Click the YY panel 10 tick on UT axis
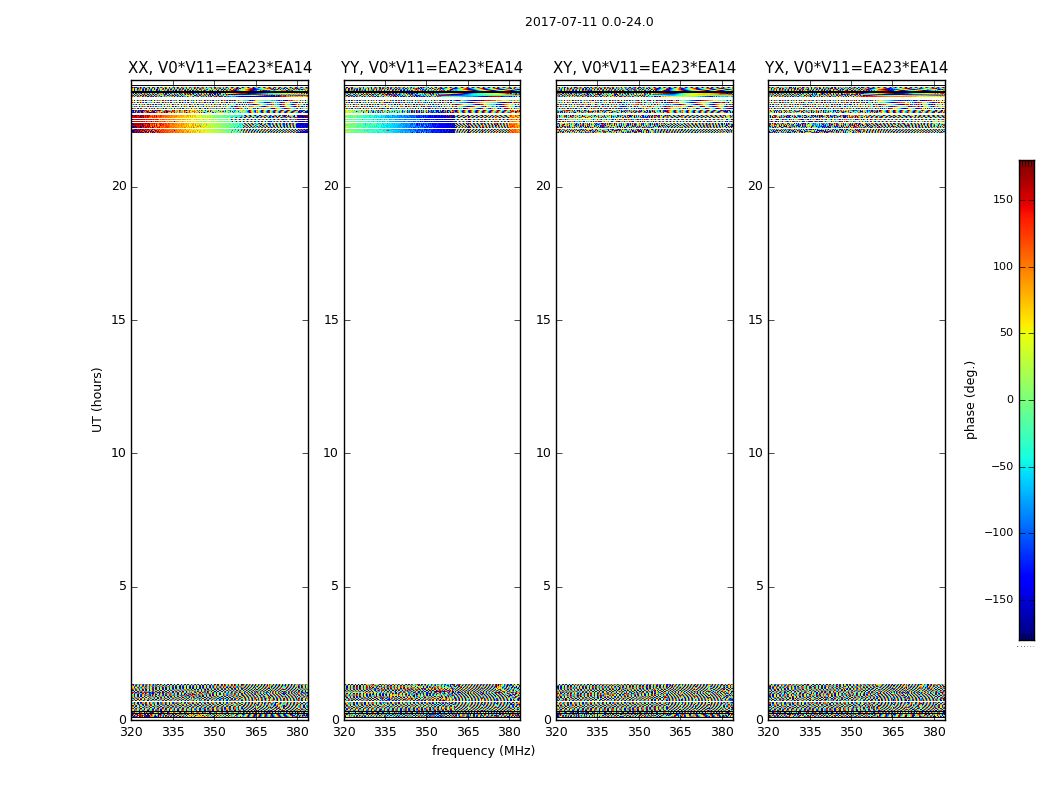Screen dimensions: 1050x800 click(x=331, y=453)
